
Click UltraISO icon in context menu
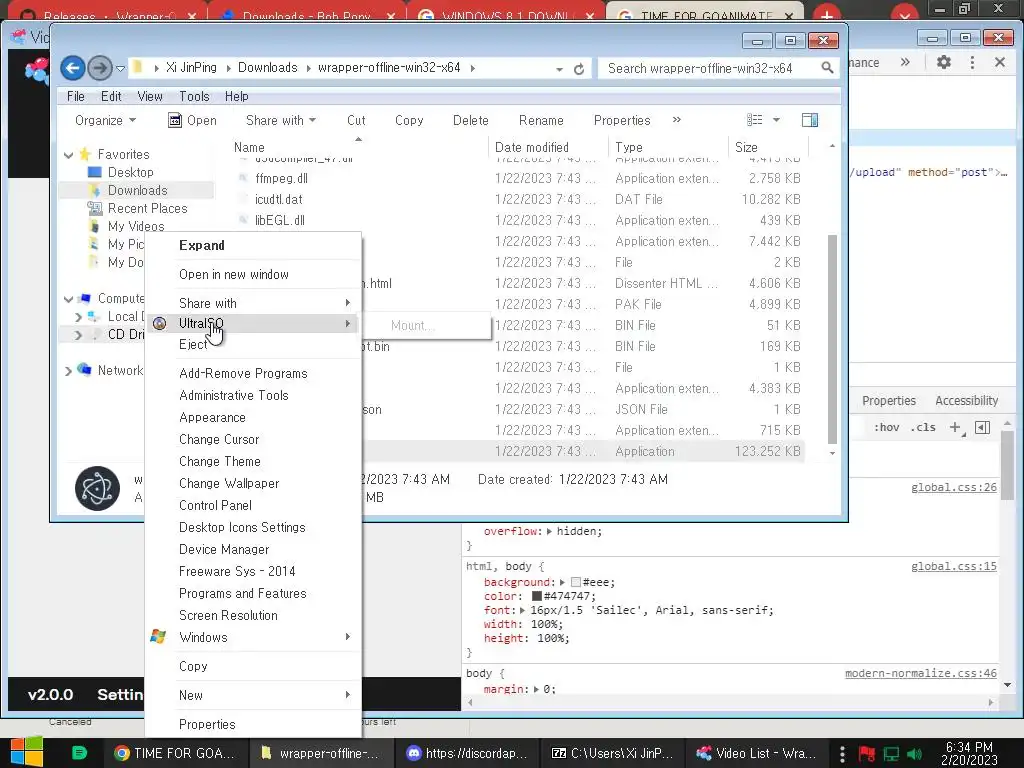coord(159,323)
